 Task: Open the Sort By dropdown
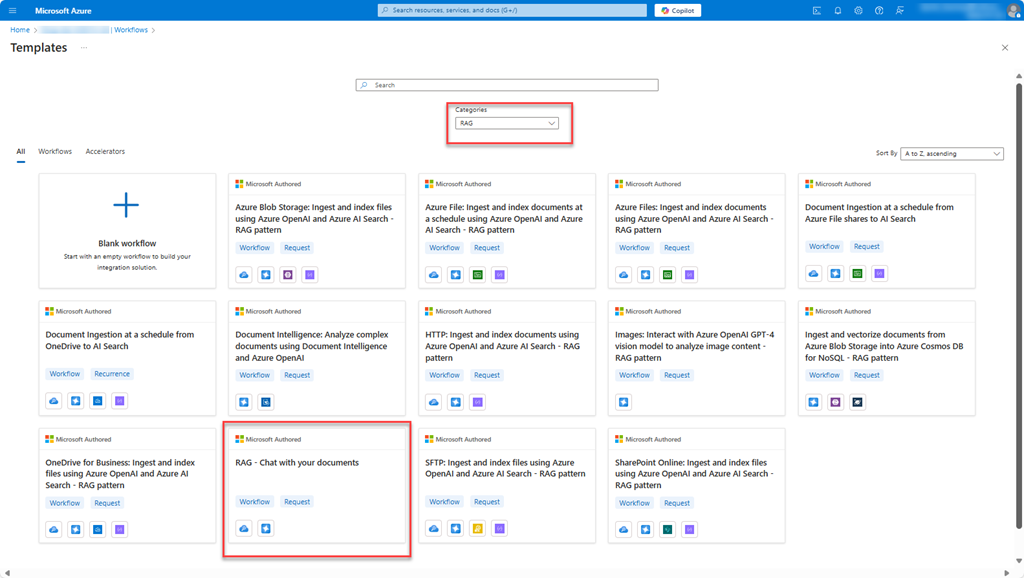pyautogui.click(x=952, y=153)
